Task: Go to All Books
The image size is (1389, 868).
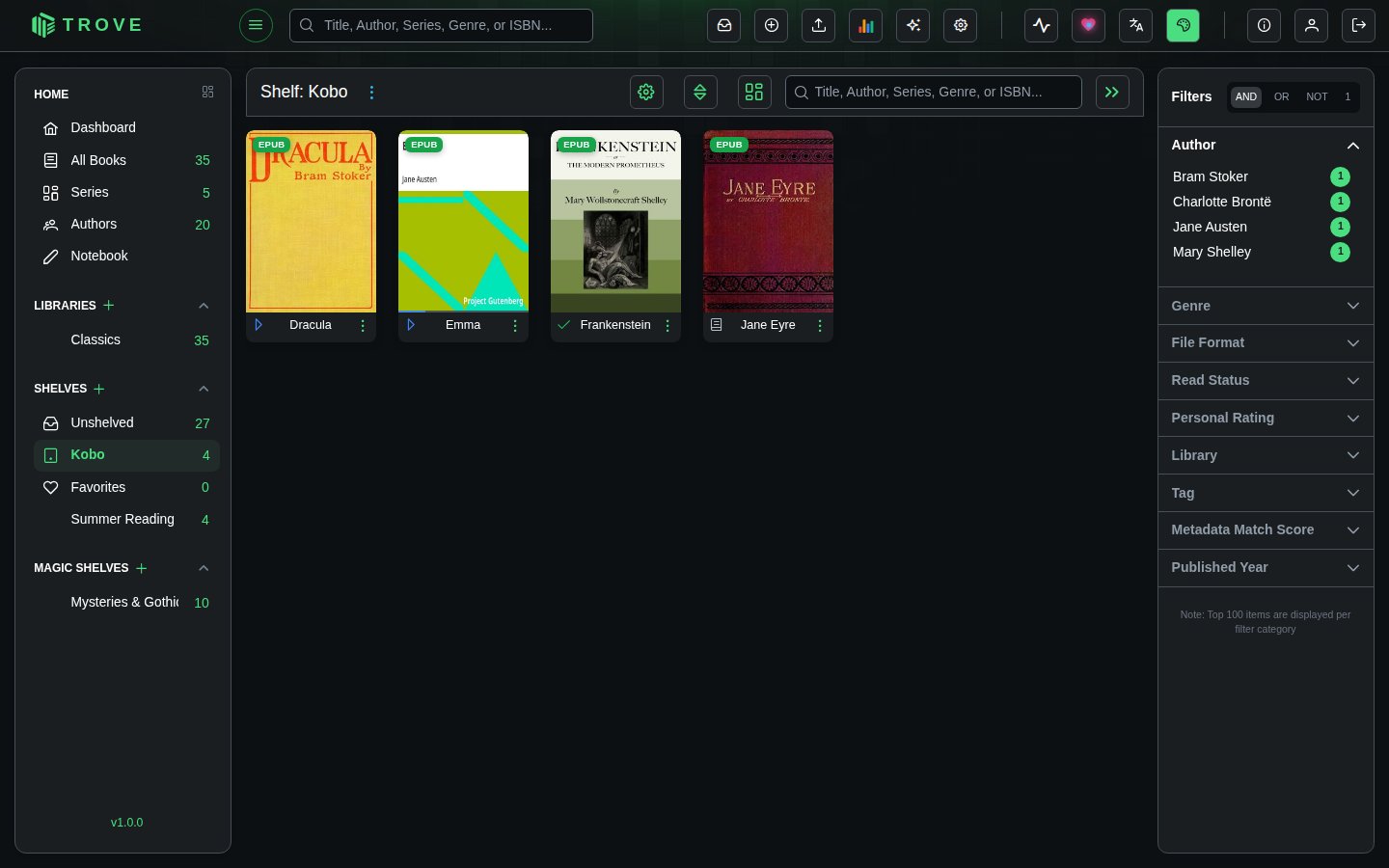Action: 126,160
